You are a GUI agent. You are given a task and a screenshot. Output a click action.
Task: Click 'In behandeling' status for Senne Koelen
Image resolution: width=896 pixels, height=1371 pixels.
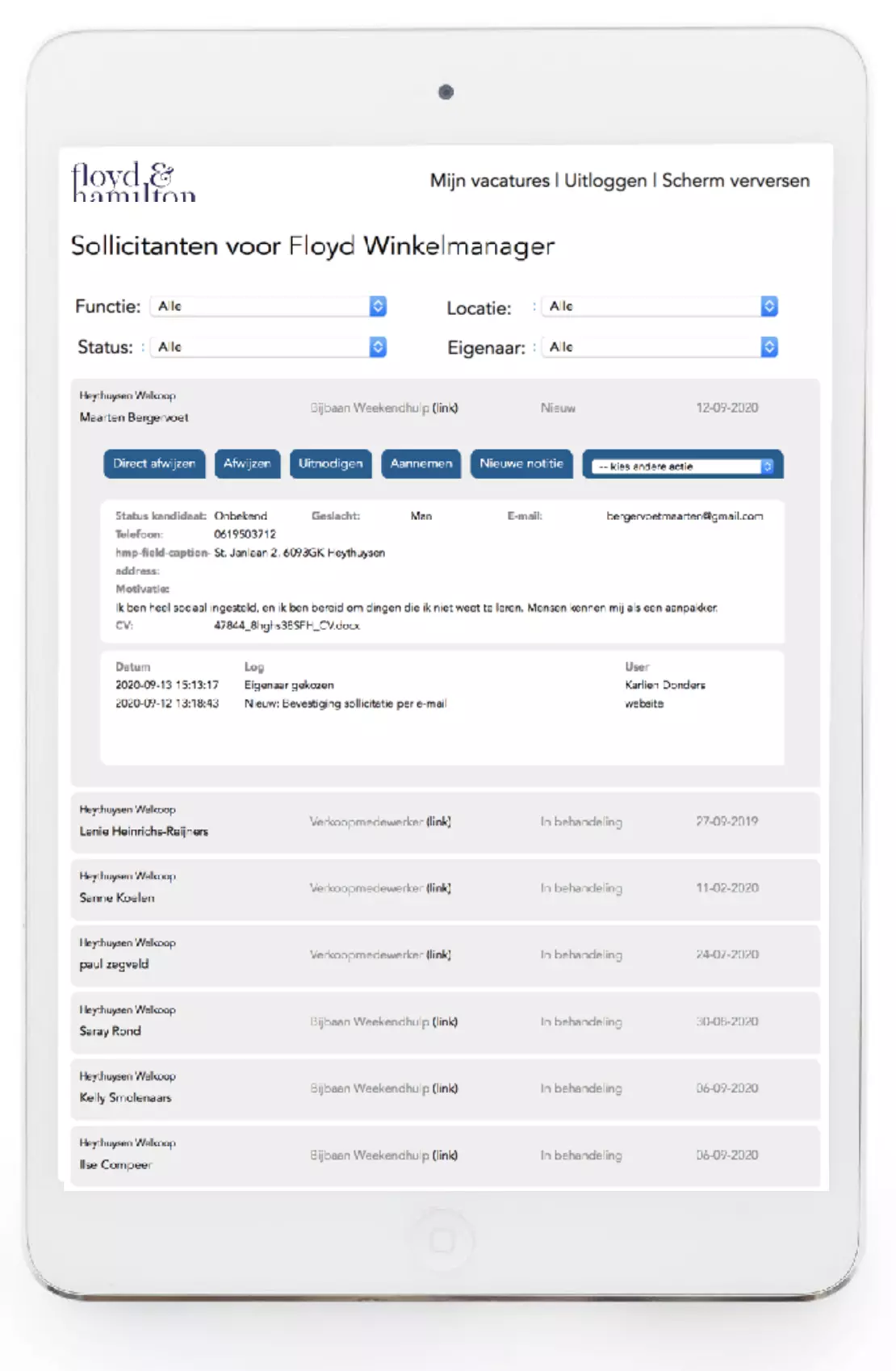coord(581,888)
